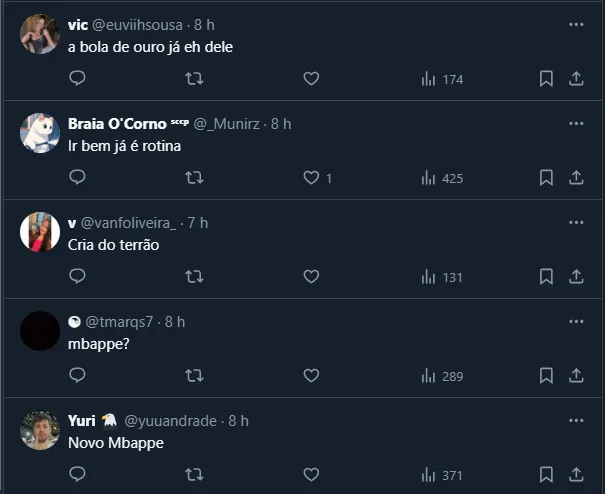This screenshot has width=605, height=494.
Task: Click Yuri's profile avatar
Action: click(40, 430)
